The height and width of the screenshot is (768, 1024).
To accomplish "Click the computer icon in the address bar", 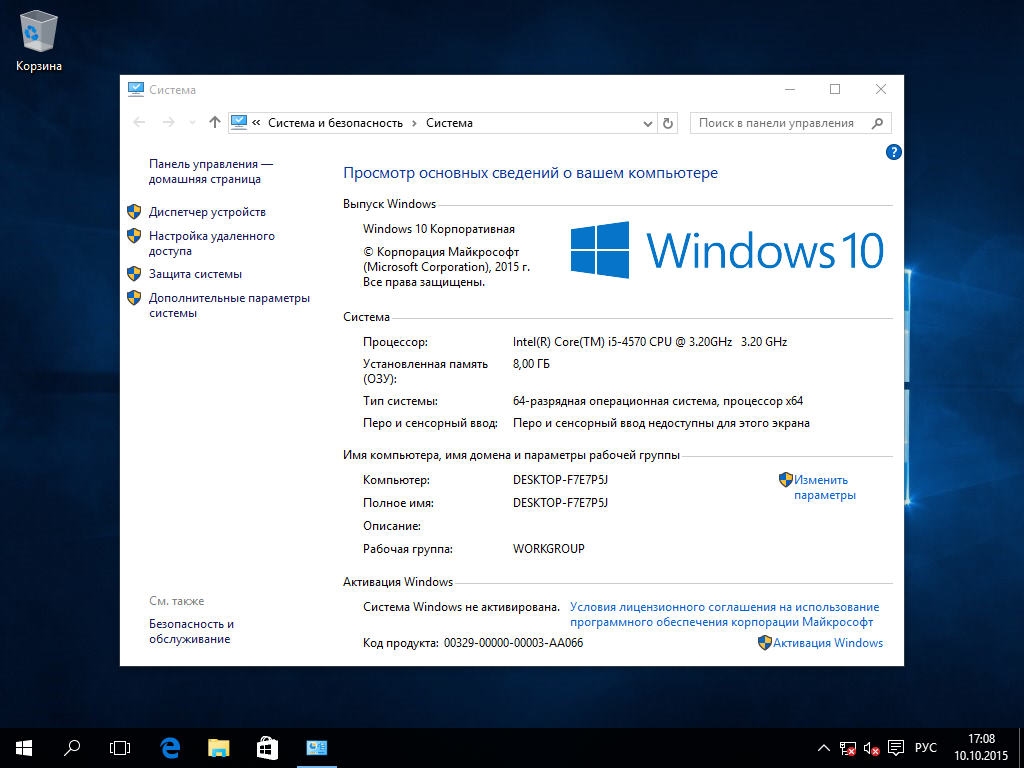I will tap(239, 122).
